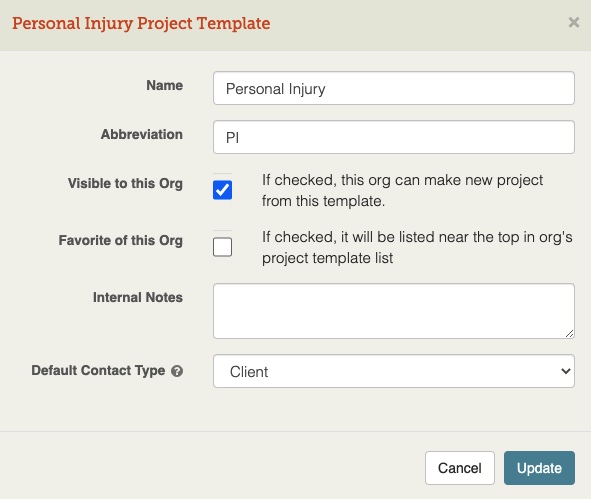Click the Favorite of this Org label
The image size is (591, 499).
[121, 240]
